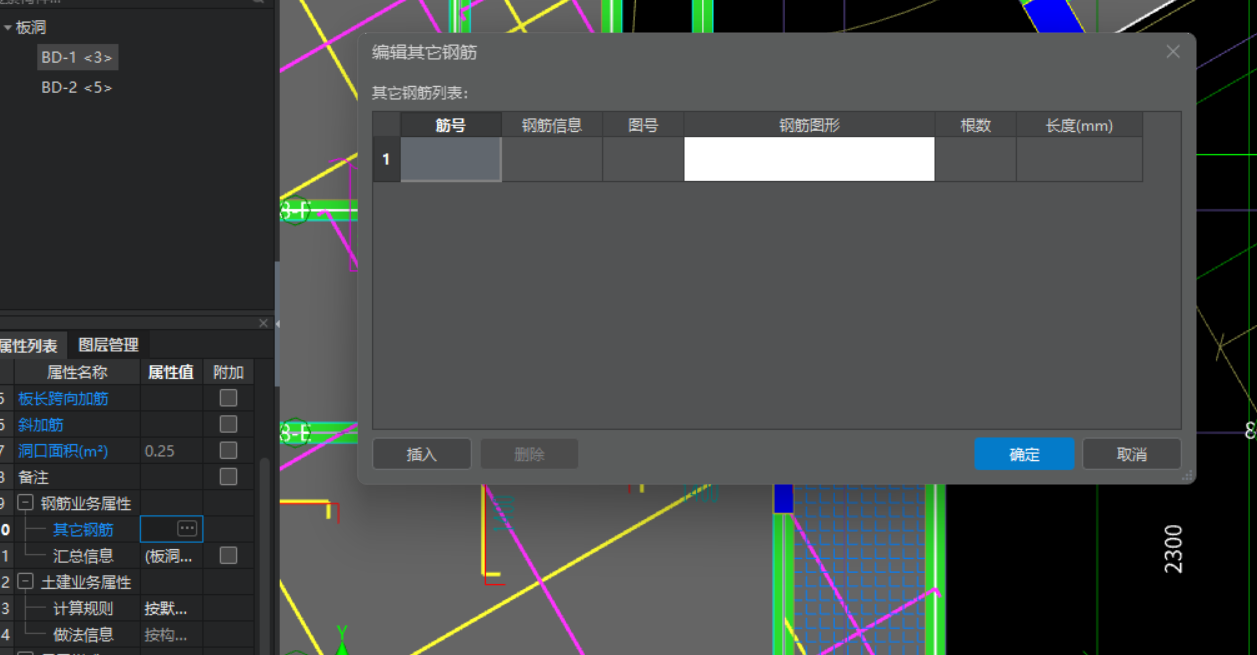Switch to the 图层管理 tab

click(108, 345)
